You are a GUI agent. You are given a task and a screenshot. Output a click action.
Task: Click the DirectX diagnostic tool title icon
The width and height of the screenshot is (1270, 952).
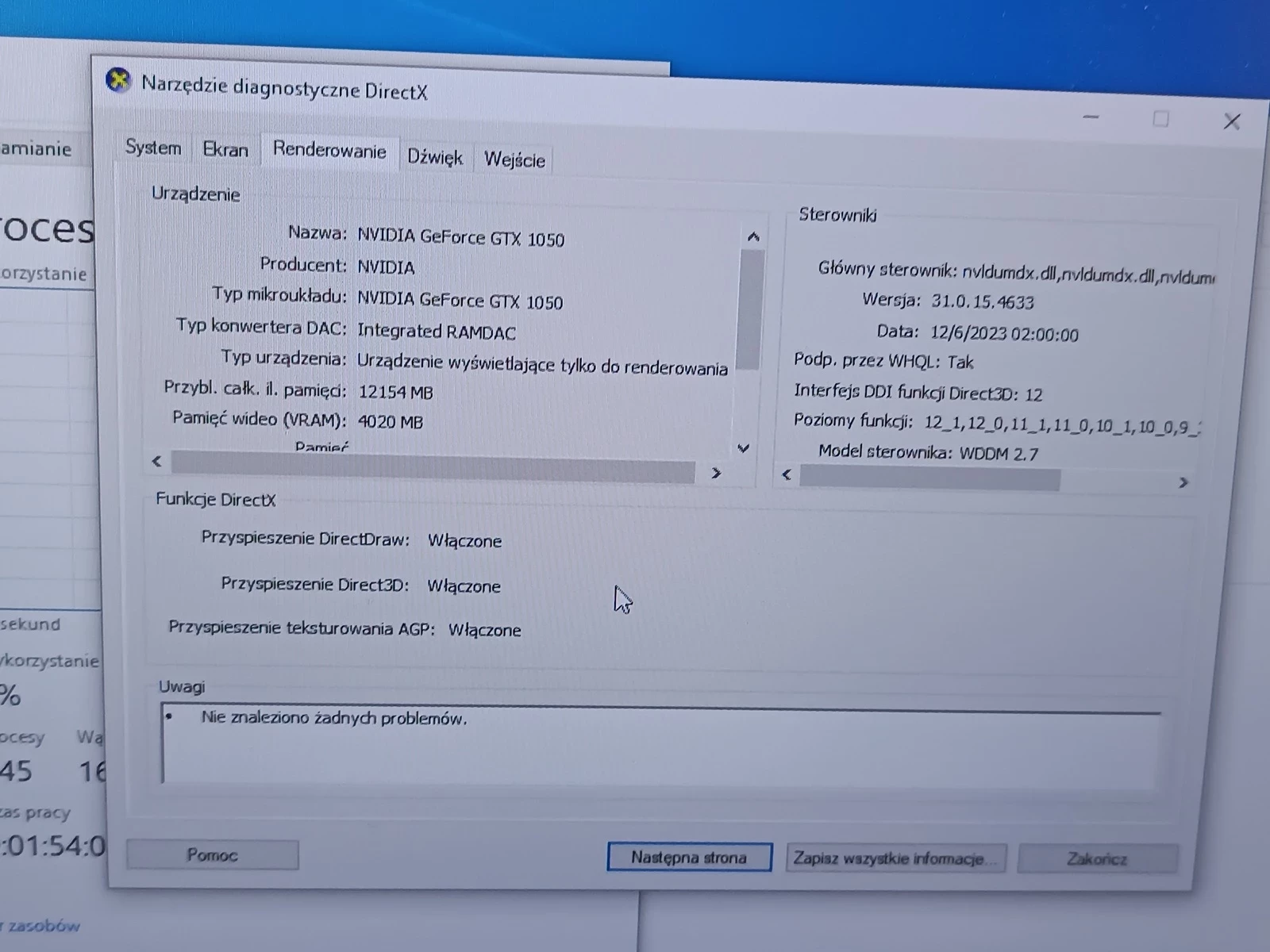pyautogui.click(x=118, y=81)
